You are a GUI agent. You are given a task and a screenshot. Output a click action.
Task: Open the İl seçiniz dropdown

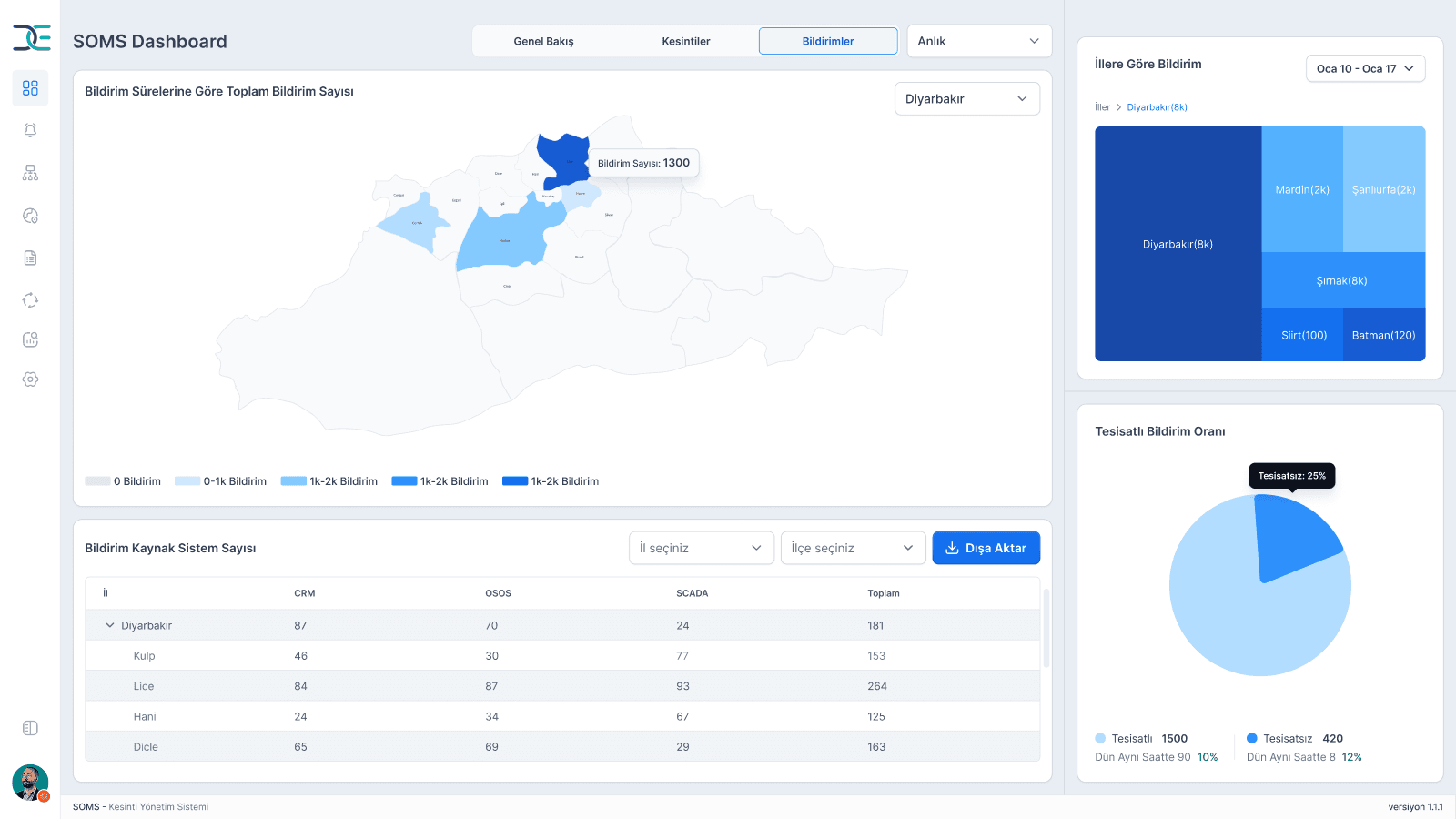701,548
